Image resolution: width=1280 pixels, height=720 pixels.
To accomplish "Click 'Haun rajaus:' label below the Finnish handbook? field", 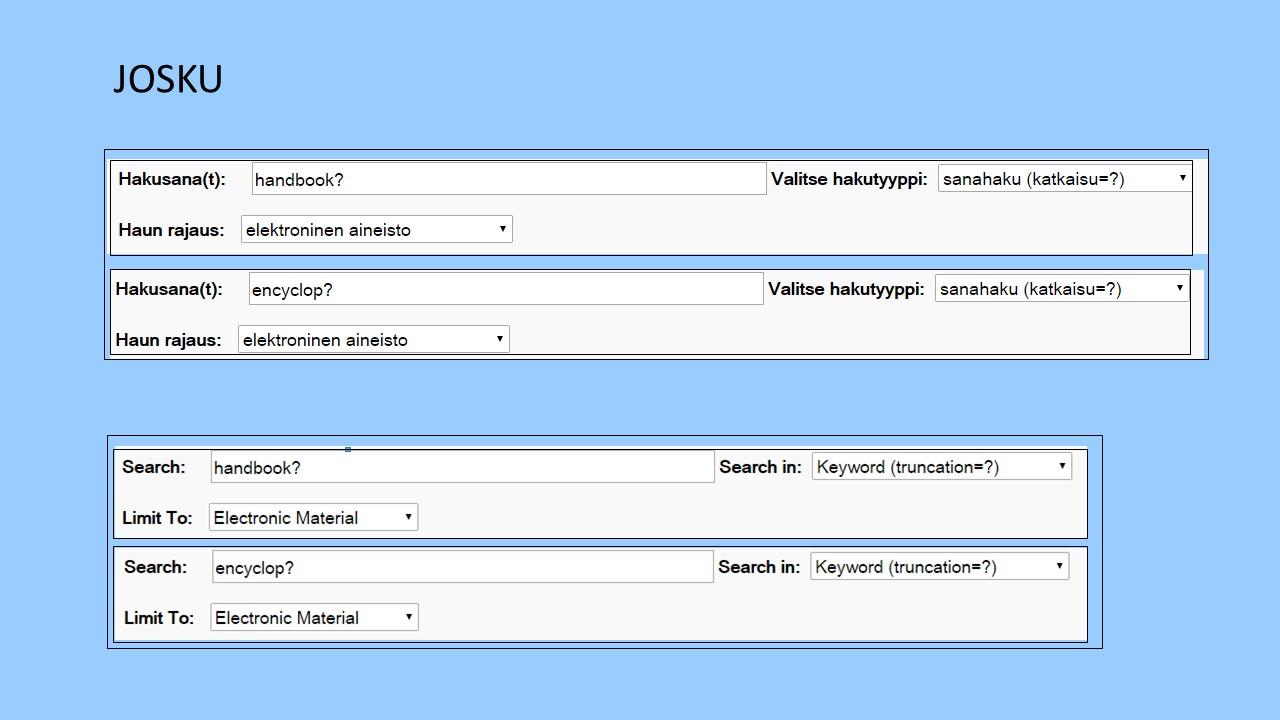I will point(172,230).
